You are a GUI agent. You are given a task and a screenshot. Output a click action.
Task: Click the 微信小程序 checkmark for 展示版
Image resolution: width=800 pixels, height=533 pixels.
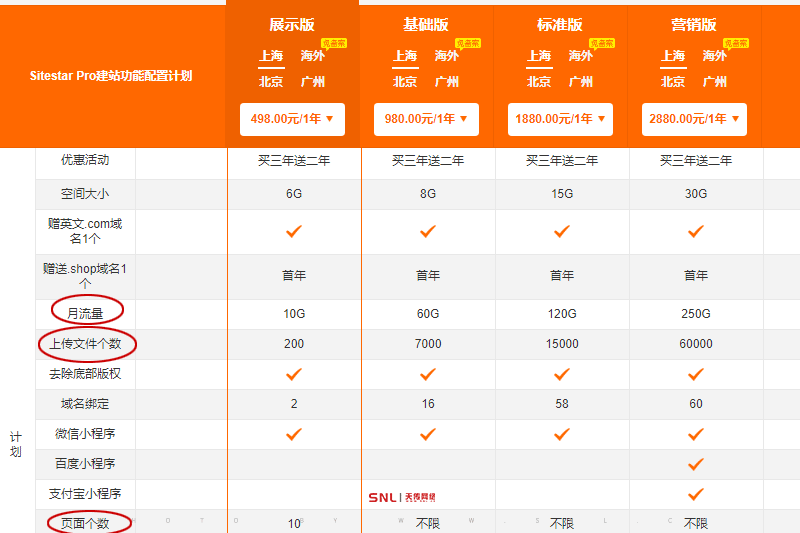294,434
